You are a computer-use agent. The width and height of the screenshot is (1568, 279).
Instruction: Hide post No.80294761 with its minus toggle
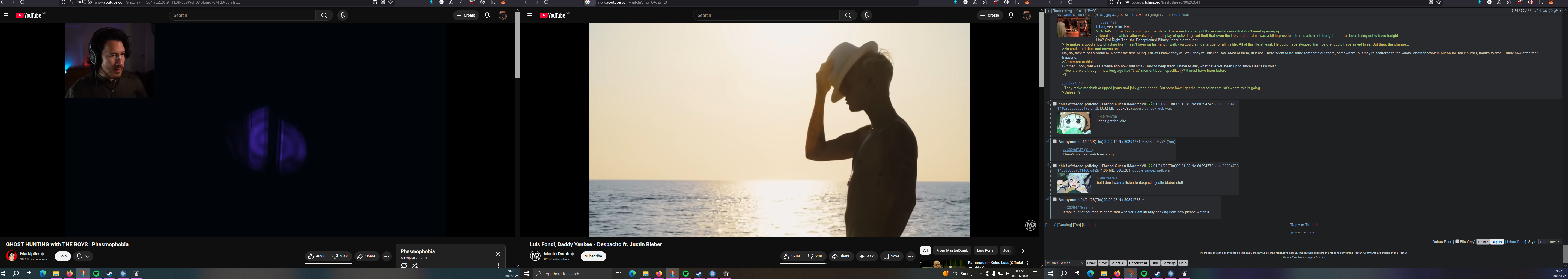pyautogui.click(x=1048, y=141)
